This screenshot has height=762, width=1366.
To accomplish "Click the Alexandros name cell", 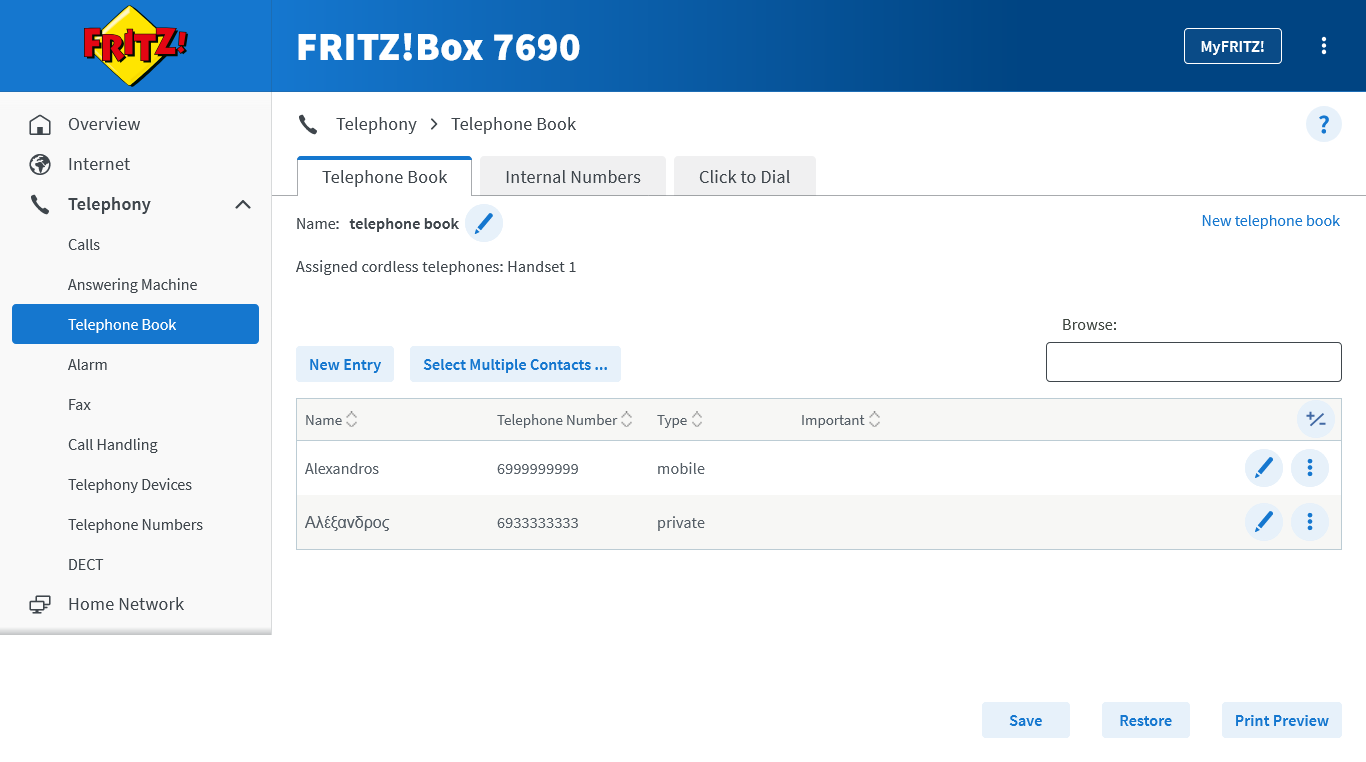I will click(x=342, y=468).
